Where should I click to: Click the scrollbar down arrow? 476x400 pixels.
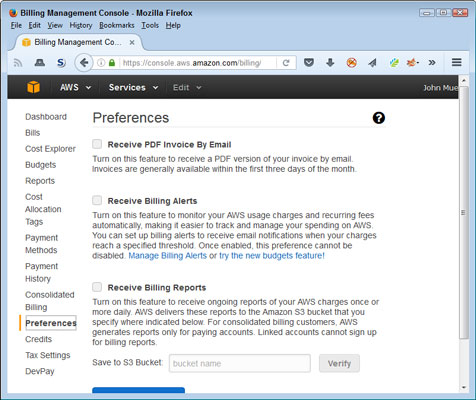pos(464,388)
